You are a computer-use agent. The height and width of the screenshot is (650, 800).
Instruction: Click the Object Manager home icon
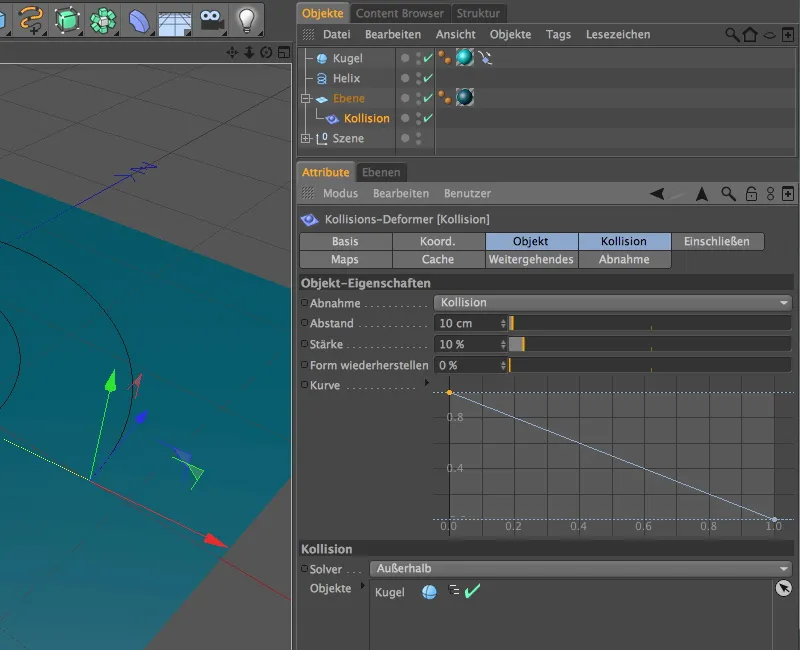coord(750,35)
